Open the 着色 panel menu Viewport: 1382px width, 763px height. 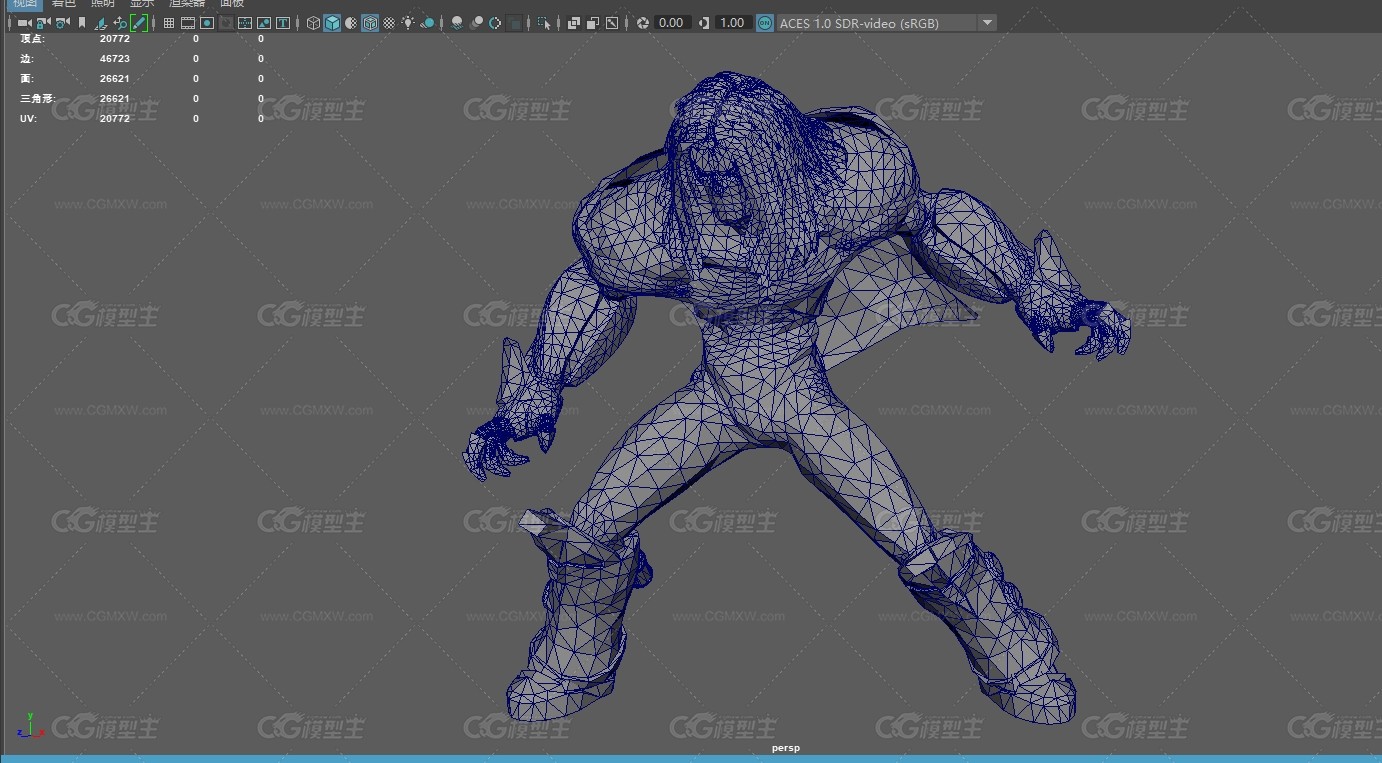point(65,4)
